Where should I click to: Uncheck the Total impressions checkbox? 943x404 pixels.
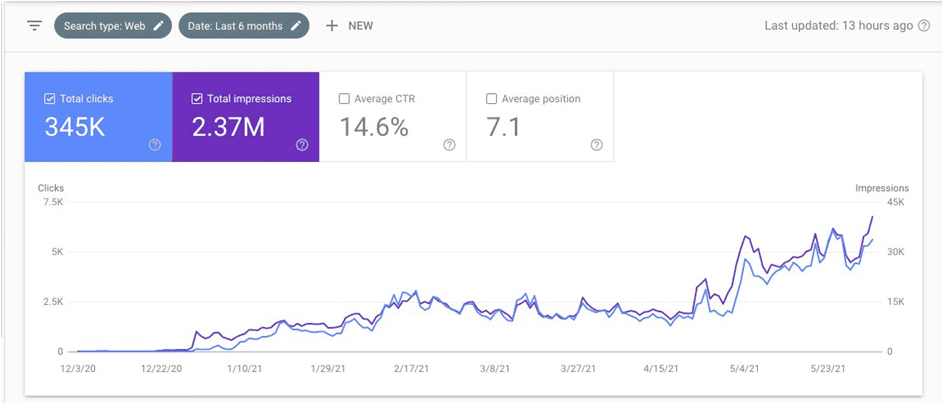pos(197,99)
